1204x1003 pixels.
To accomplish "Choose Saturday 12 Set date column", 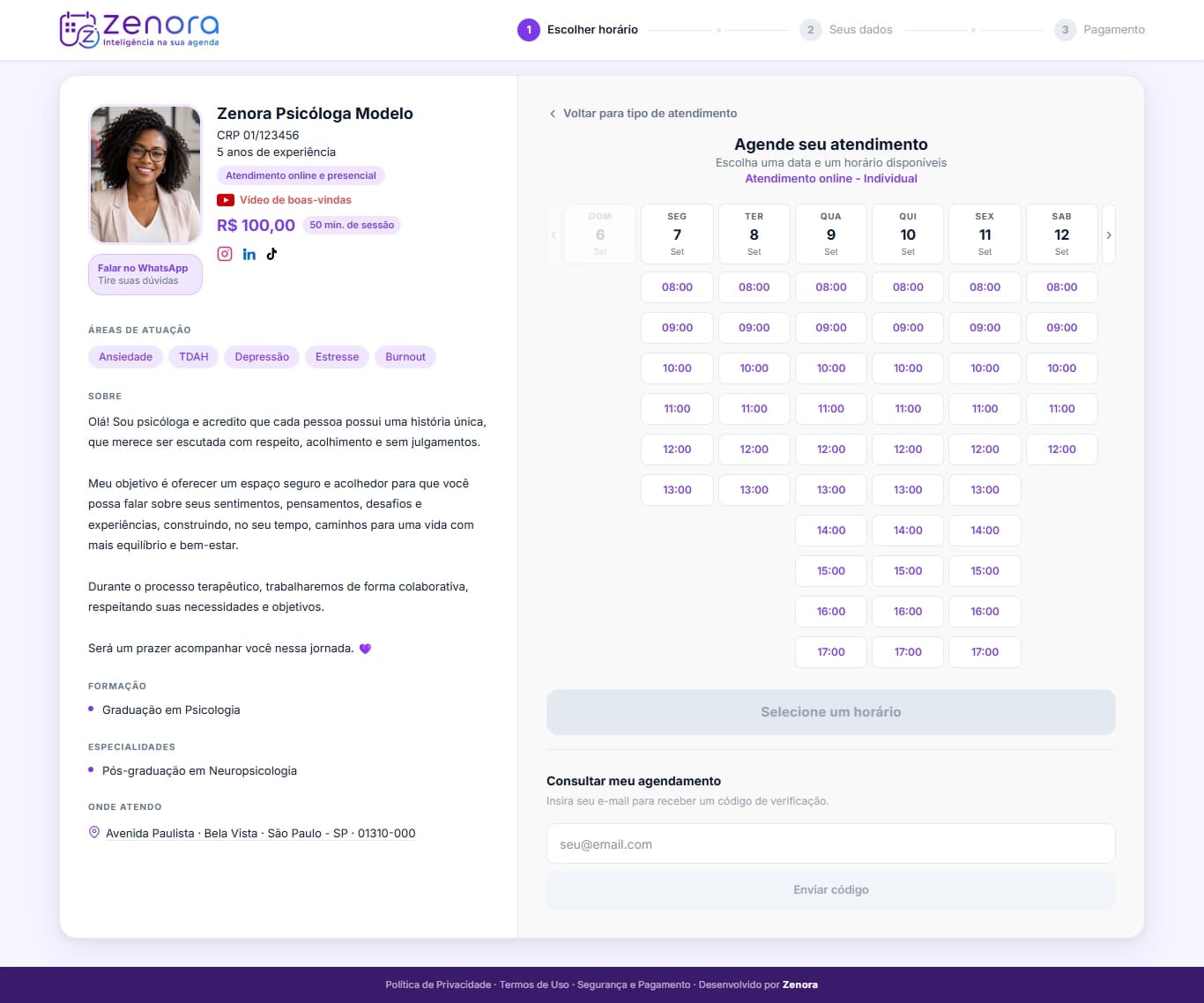I will tap(1062, 234).
